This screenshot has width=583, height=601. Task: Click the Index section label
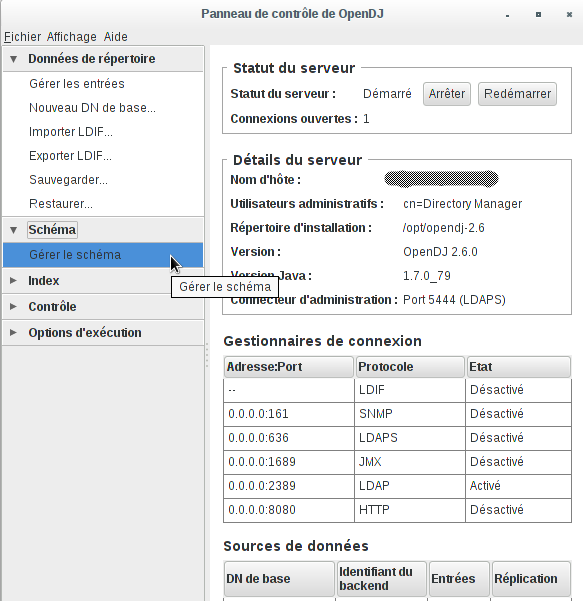click(x=44, y=281)
